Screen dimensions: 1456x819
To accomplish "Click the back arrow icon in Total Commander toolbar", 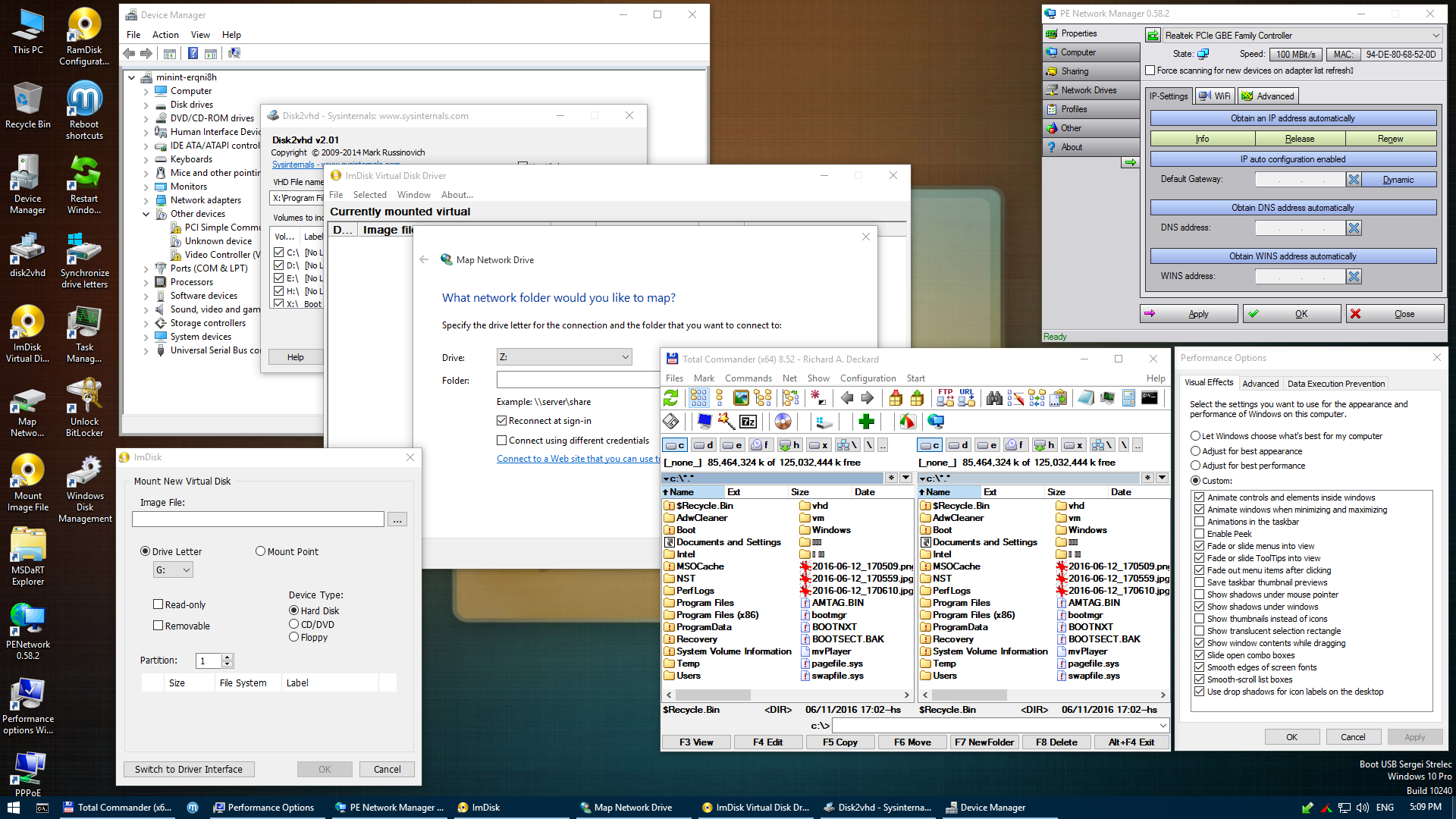I will pos(847,398).
